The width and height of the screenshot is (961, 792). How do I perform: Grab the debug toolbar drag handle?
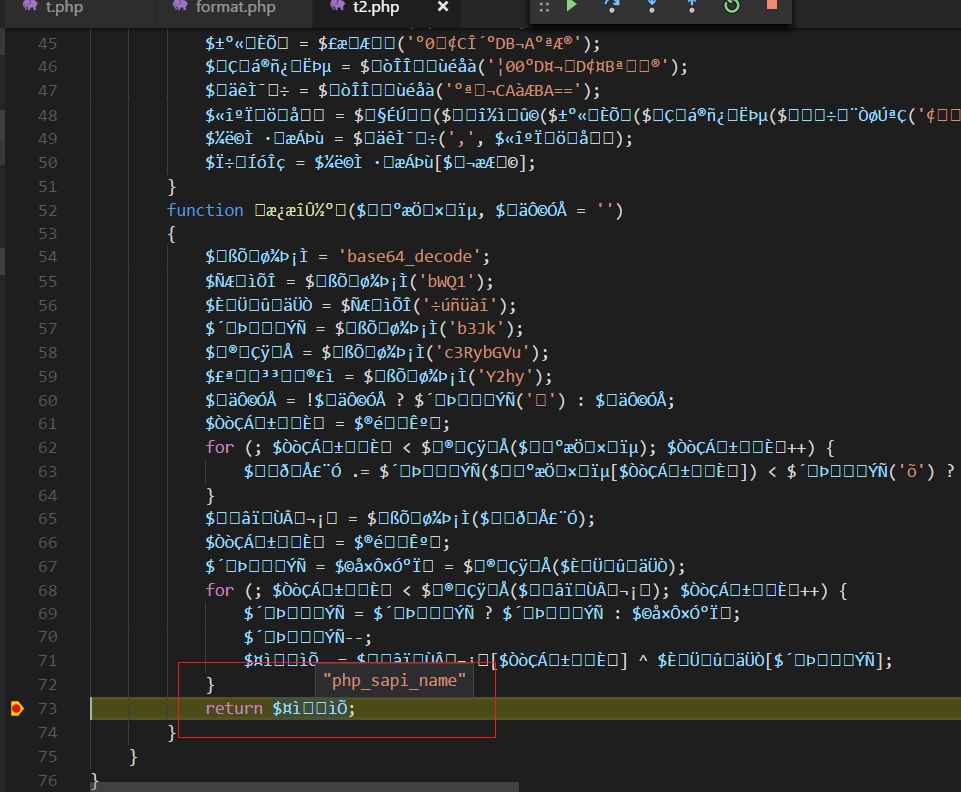click(544, 7)
